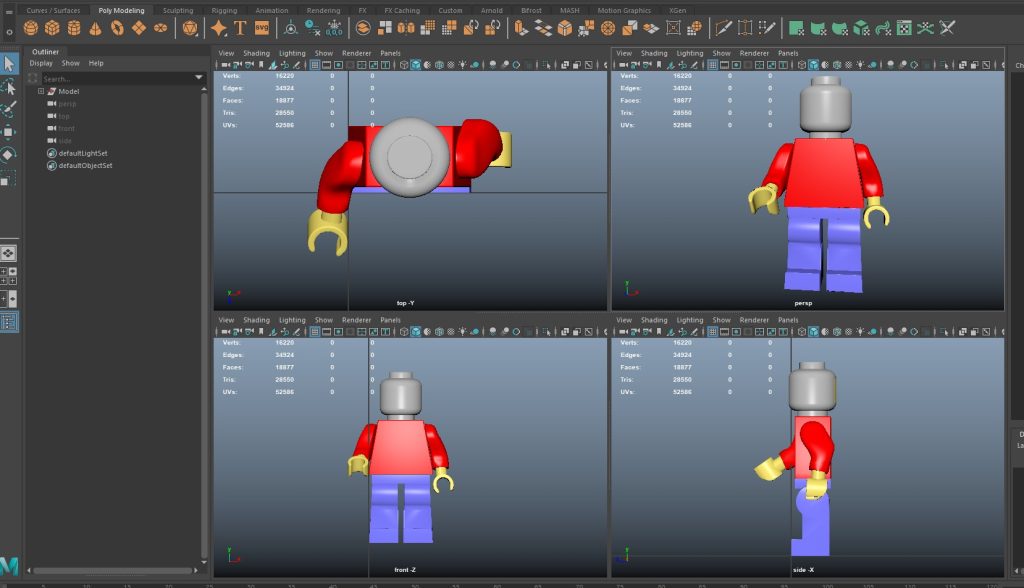Click the polygon Type text tool
This screenshot has height=588, width=1024.
pyautogui.click(x=240, y=28)
